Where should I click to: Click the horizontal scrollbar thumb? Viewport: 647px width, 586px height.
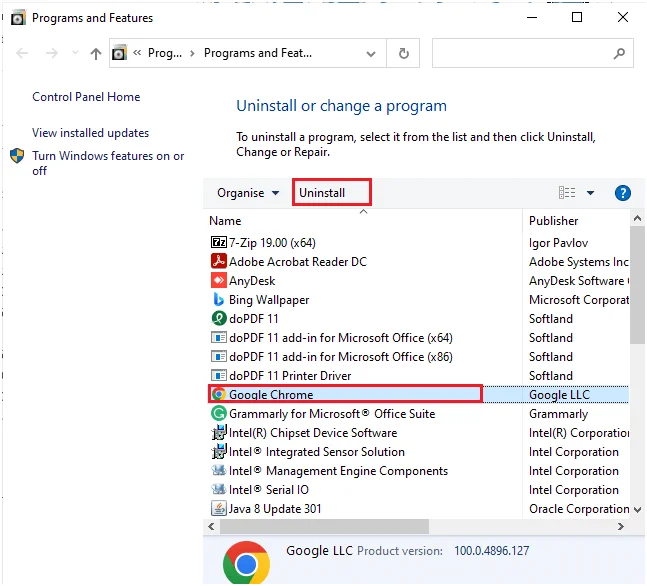pyautogui.click(x=324, y=526)
